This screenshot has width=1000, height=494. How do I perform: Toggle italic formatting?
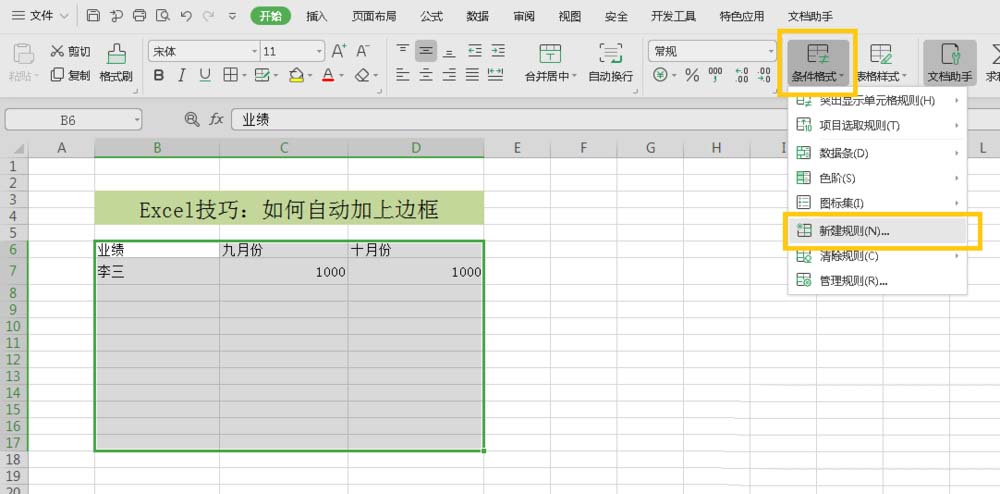click(x=182, y=76)
